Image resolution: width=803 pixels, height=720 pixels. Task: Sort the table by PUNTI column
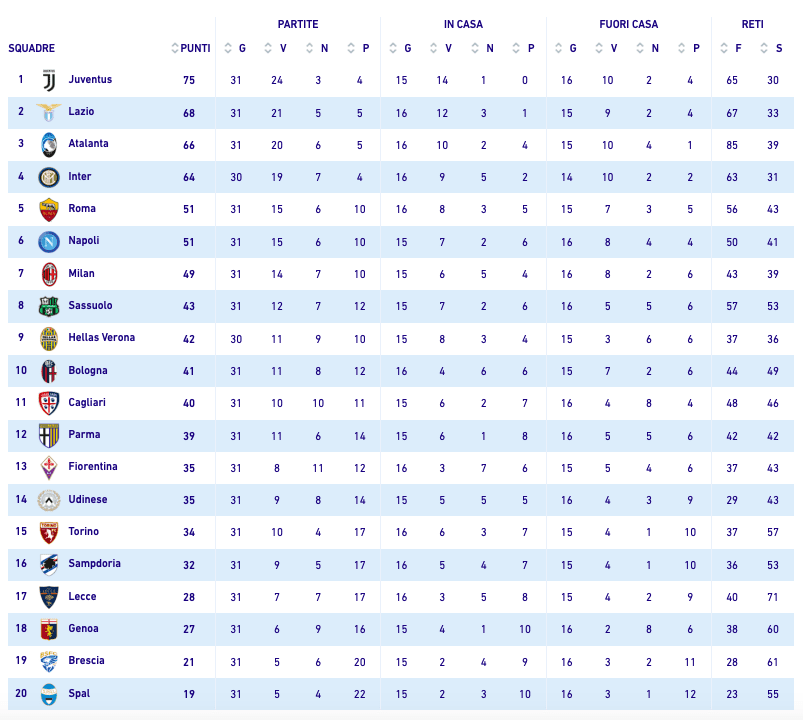point(194,48)
